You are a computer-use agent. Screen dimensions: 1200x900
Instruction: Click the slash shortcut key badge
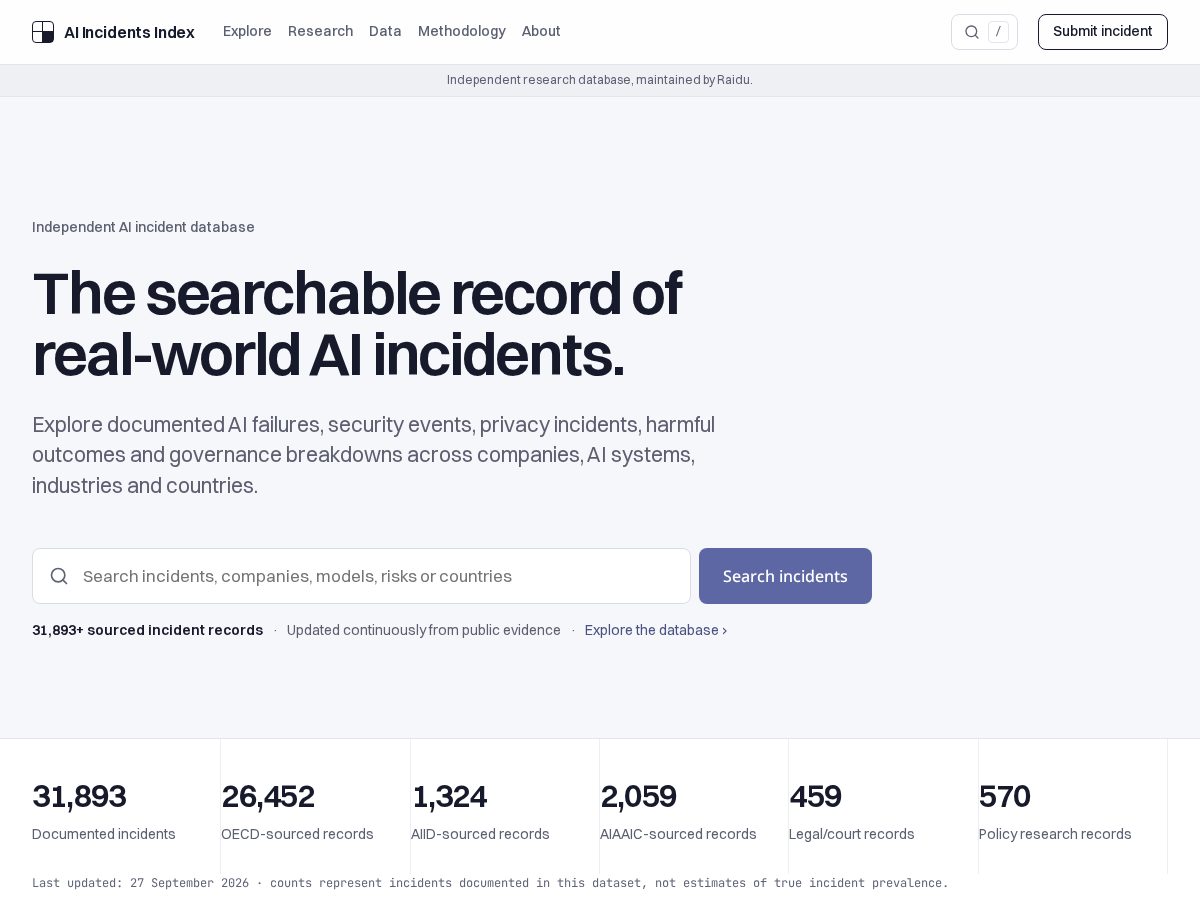998,32
